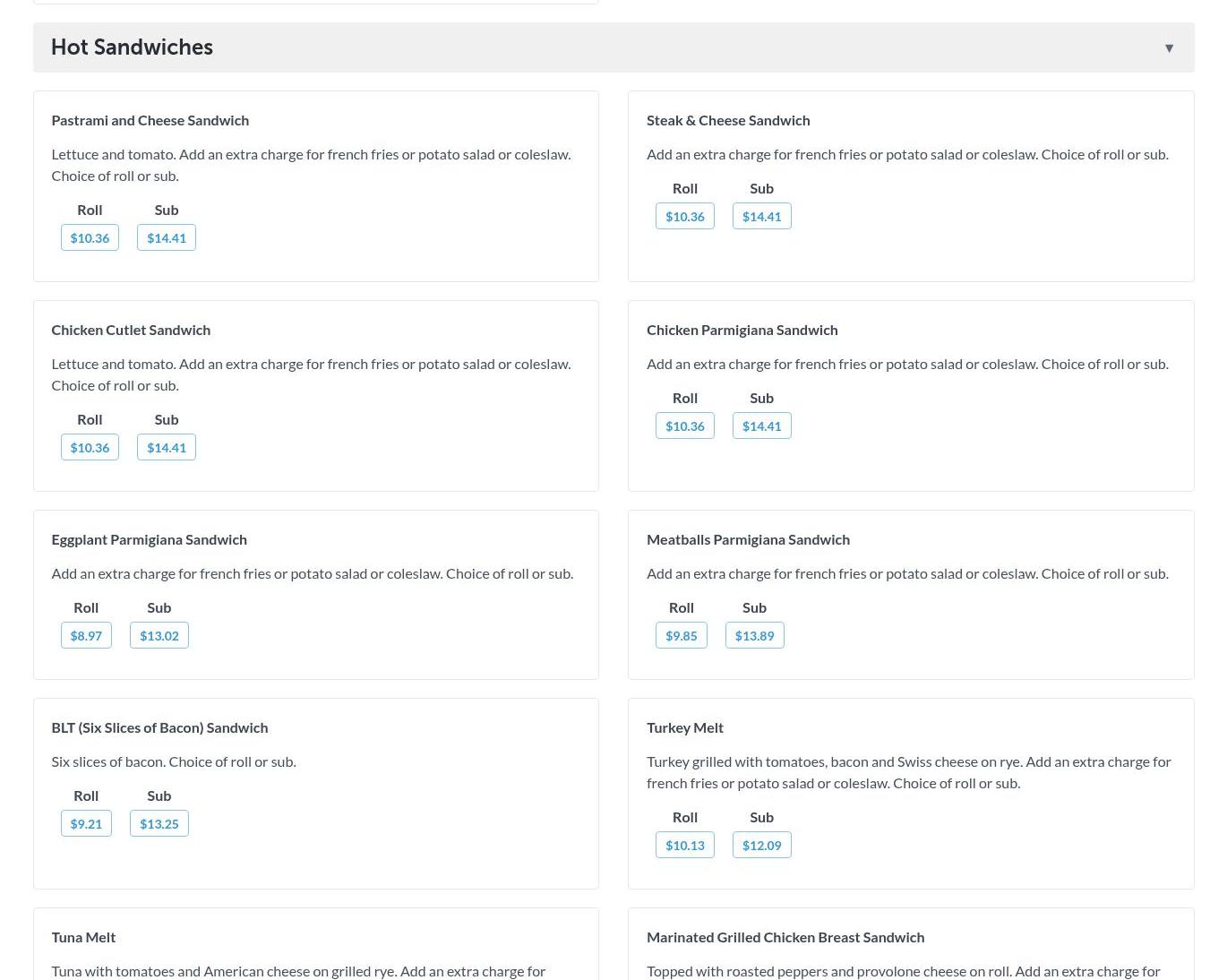Pick Turkey Melt Sub price $12.09

(x=762, y=846)
